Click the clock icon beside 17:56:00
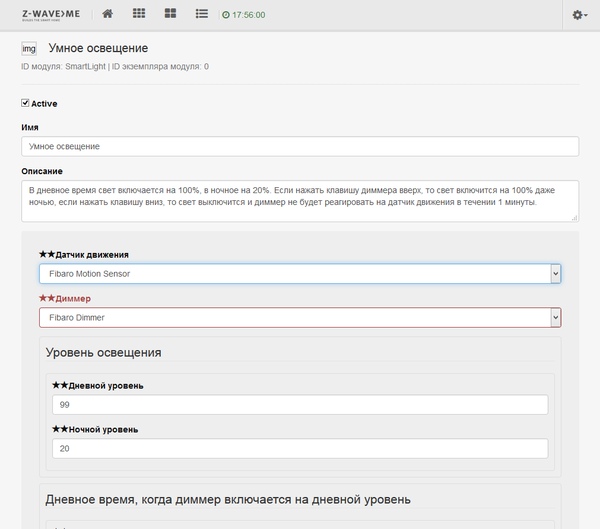Viewport: 600px width, 529px height. (226, 15)
